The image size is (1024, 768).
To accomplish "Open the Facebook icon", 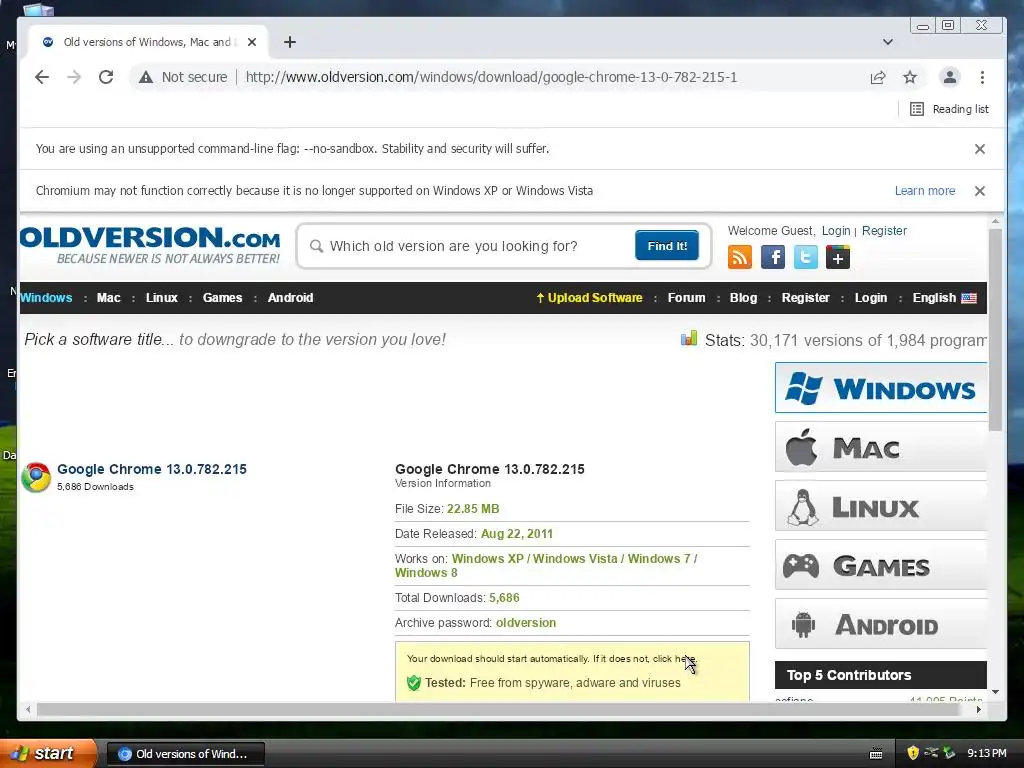I will [x=773, y=257].
